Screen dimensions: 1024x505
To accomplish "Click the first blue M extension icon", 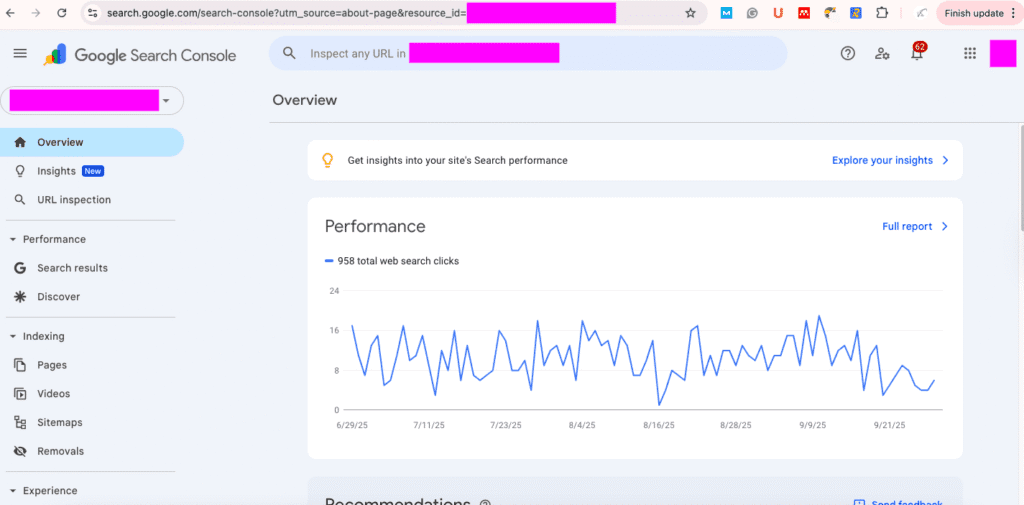I will click(x=726, y=13).
